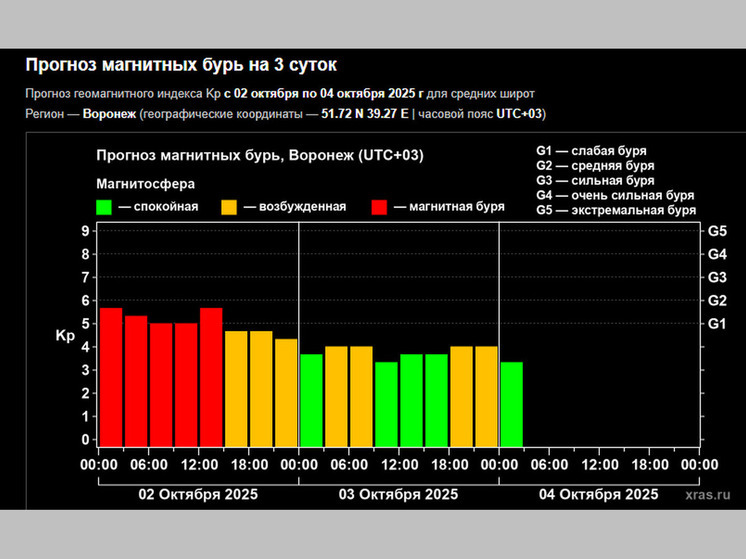Viewport: 746px width, 559px height.
Task: Click the 'Магнитосфера' legend heading
Action: click(145, 184)
